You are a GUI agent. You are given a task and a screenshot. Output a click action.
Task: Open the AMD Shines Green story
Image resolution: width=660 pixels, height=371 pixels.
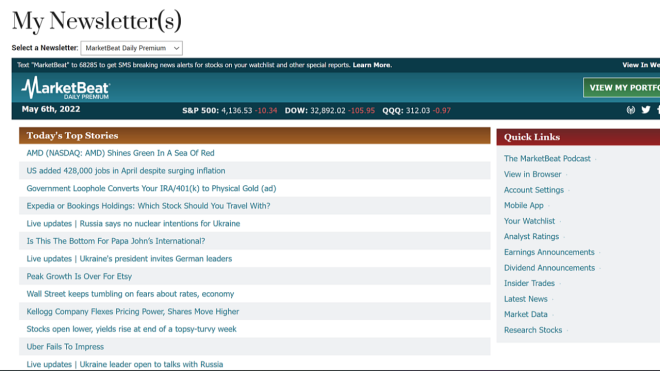click(x=120, y=153)
